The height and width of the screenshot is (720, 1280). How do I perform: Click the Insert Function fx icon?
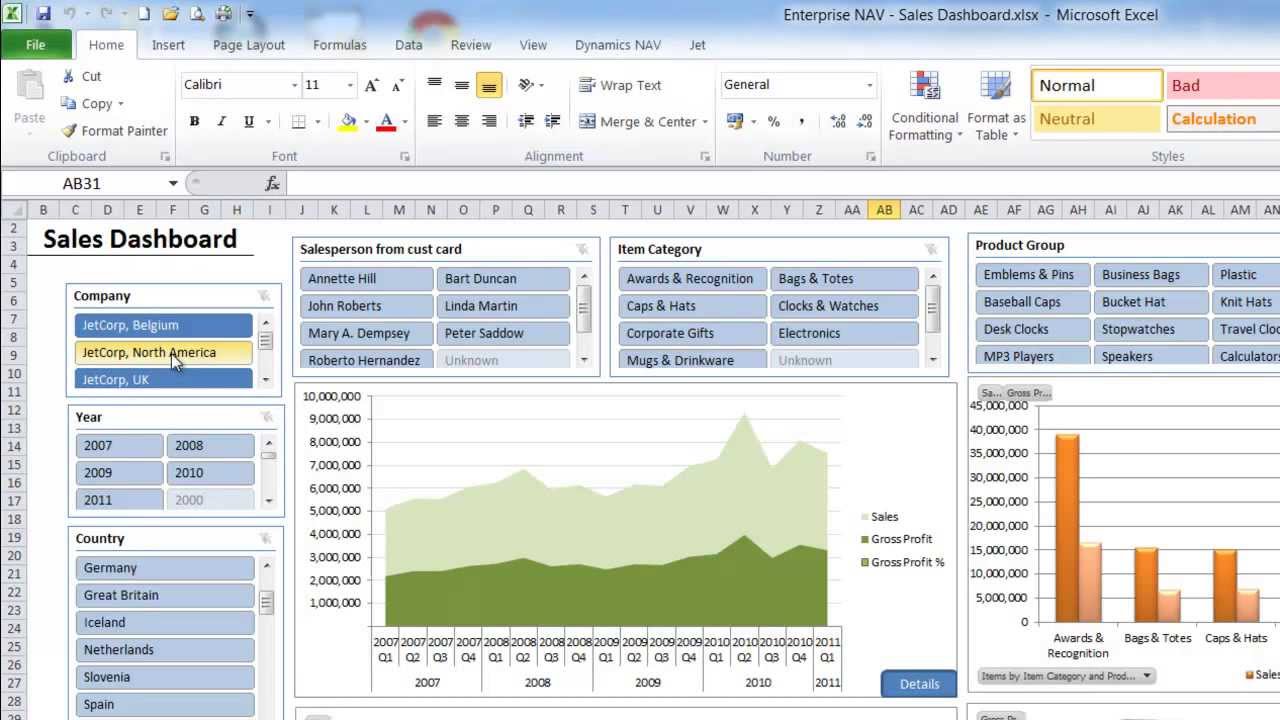point(272,183)
